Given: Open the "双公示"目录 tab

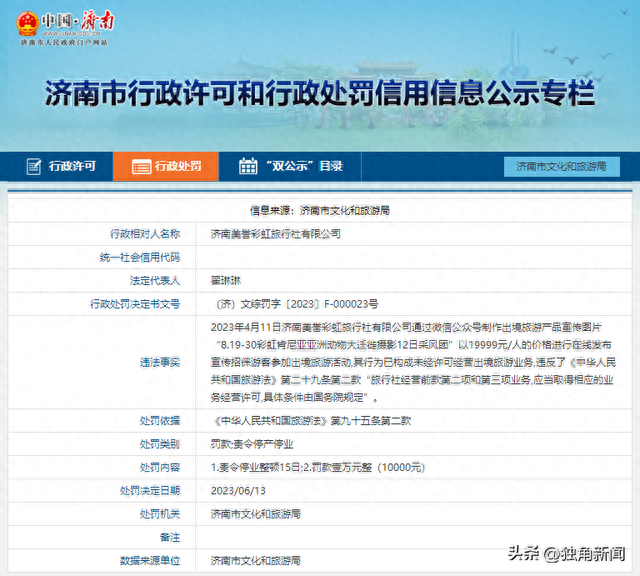Looking at the screenshot, I should coord(290,166).
